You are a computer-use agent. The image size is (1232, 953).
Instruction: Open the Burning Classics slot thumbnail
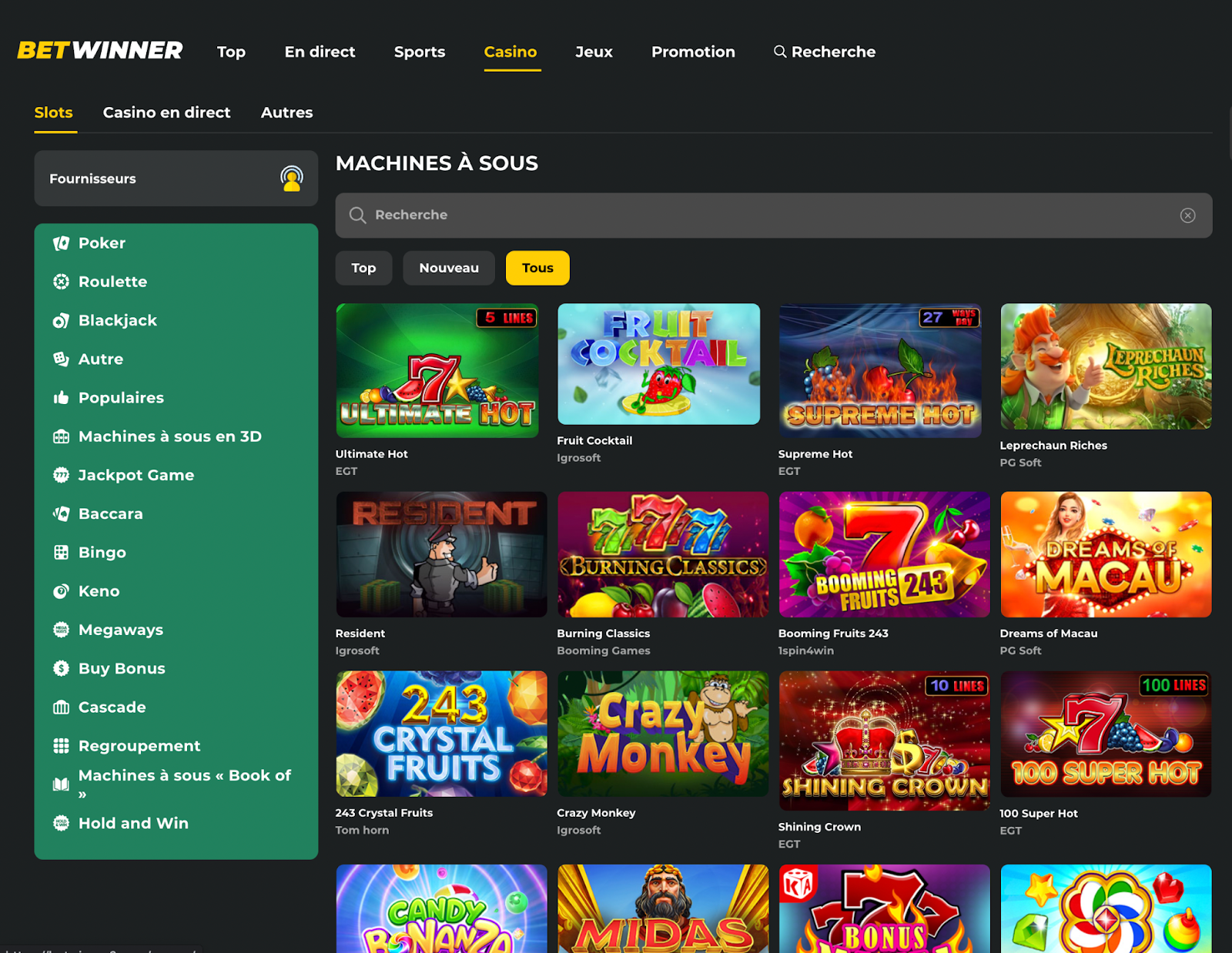click(663, 554)
